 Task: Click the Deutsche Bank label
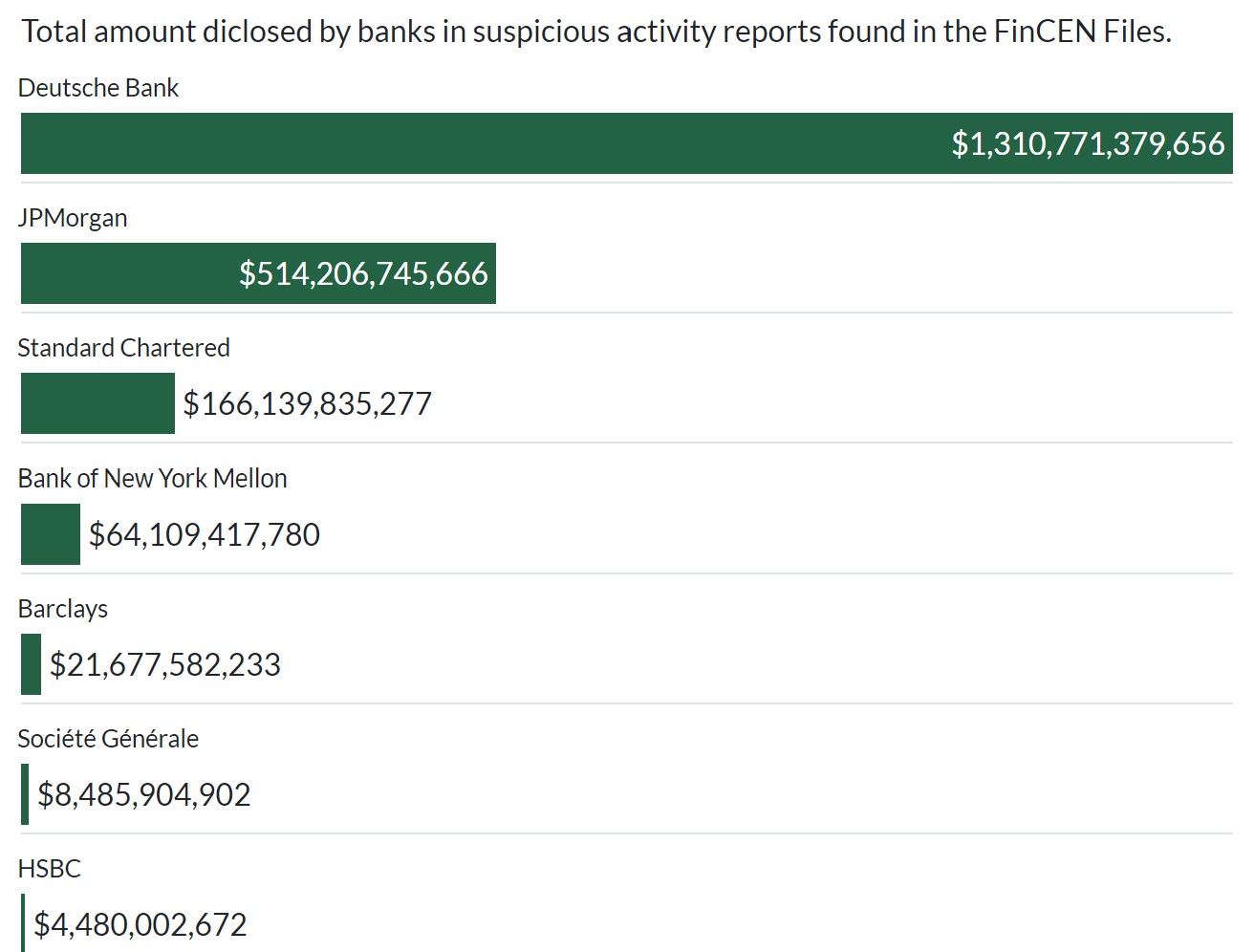coord(98,88)
